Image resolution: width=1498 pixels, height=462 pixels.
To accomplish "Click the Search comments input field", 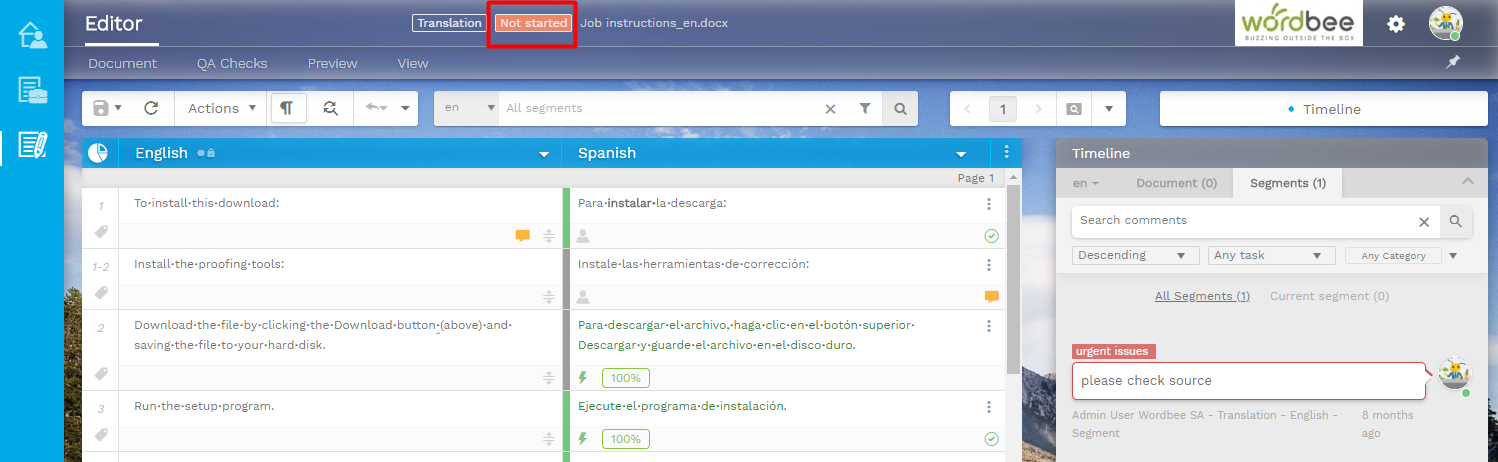I will 1245,221.
